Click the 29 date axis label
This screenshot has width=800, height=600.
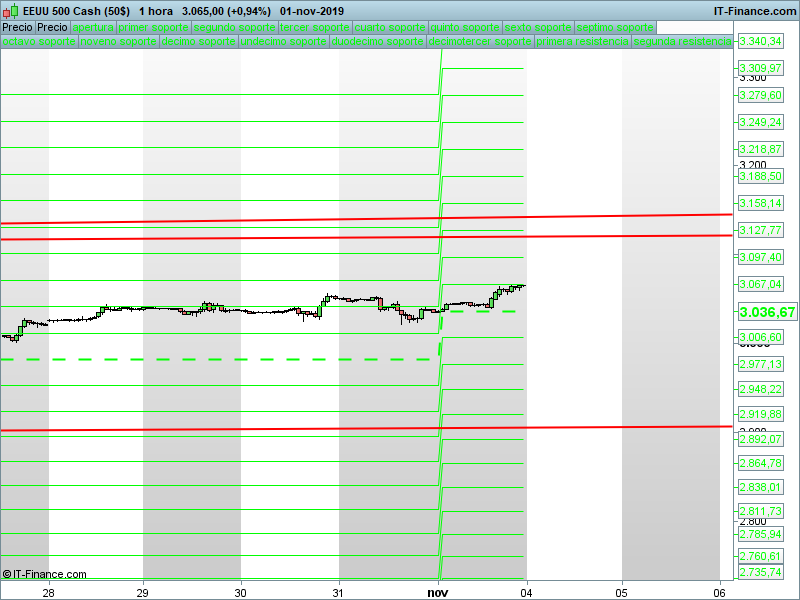(142, 593)
